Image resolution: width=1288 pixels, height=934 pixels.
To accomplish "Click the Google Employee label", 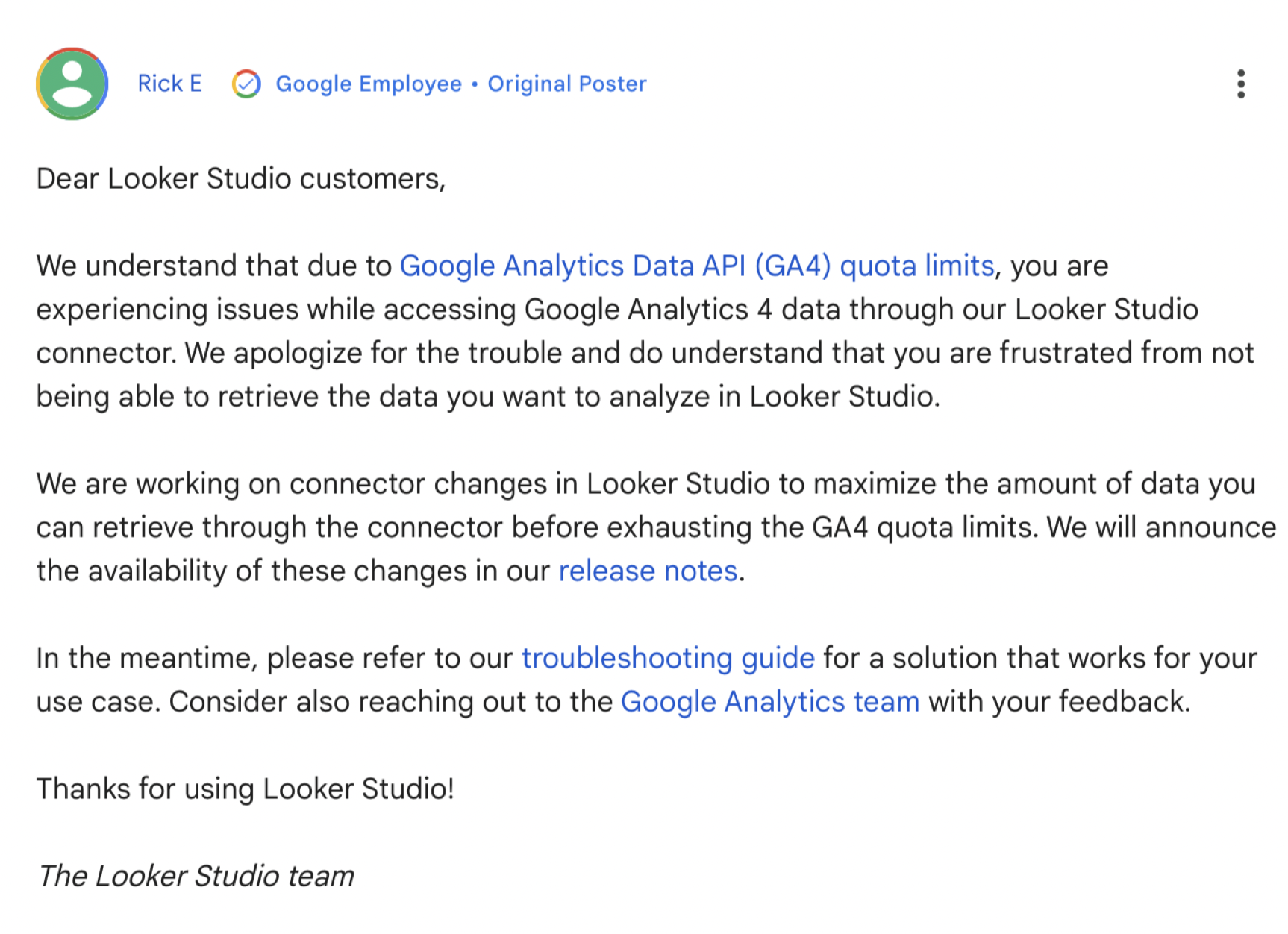I will (x=369, y=84).
